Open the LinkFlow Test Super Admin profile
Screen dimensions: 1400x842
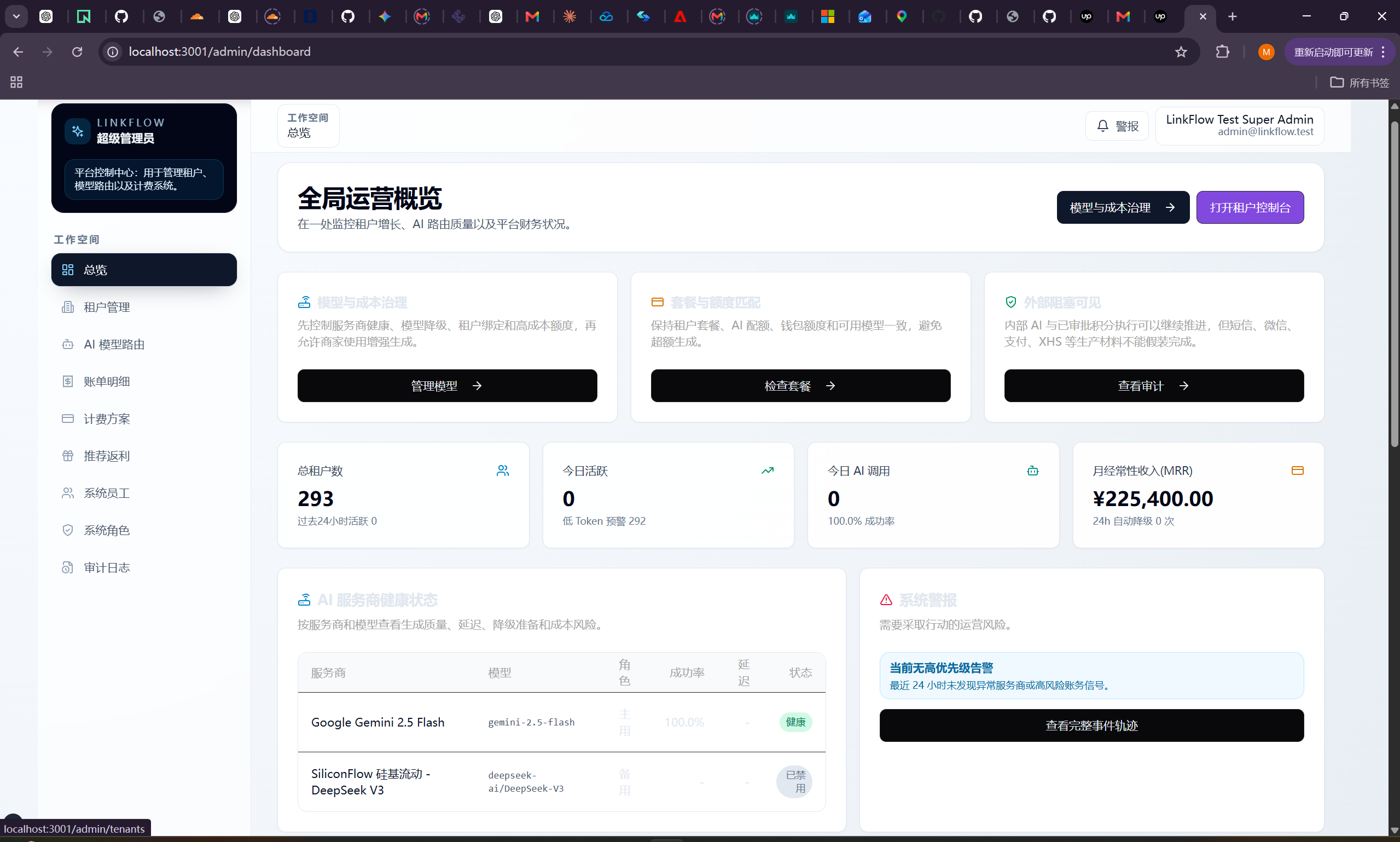pyautogui.click(x=1240, y=125)
